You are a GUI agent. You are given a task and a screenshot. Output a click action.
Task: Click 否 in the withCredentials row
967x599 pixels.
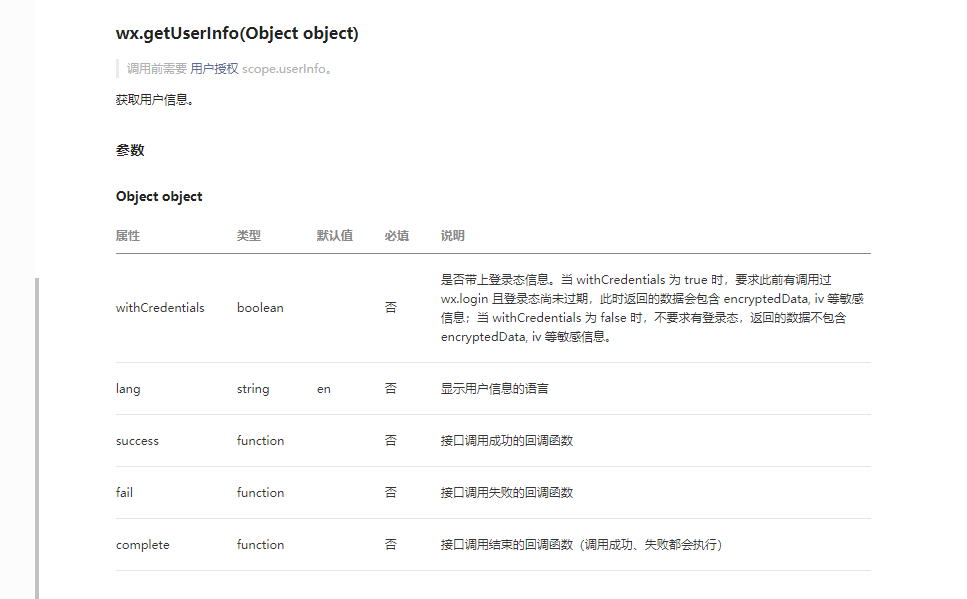[391, 307]
